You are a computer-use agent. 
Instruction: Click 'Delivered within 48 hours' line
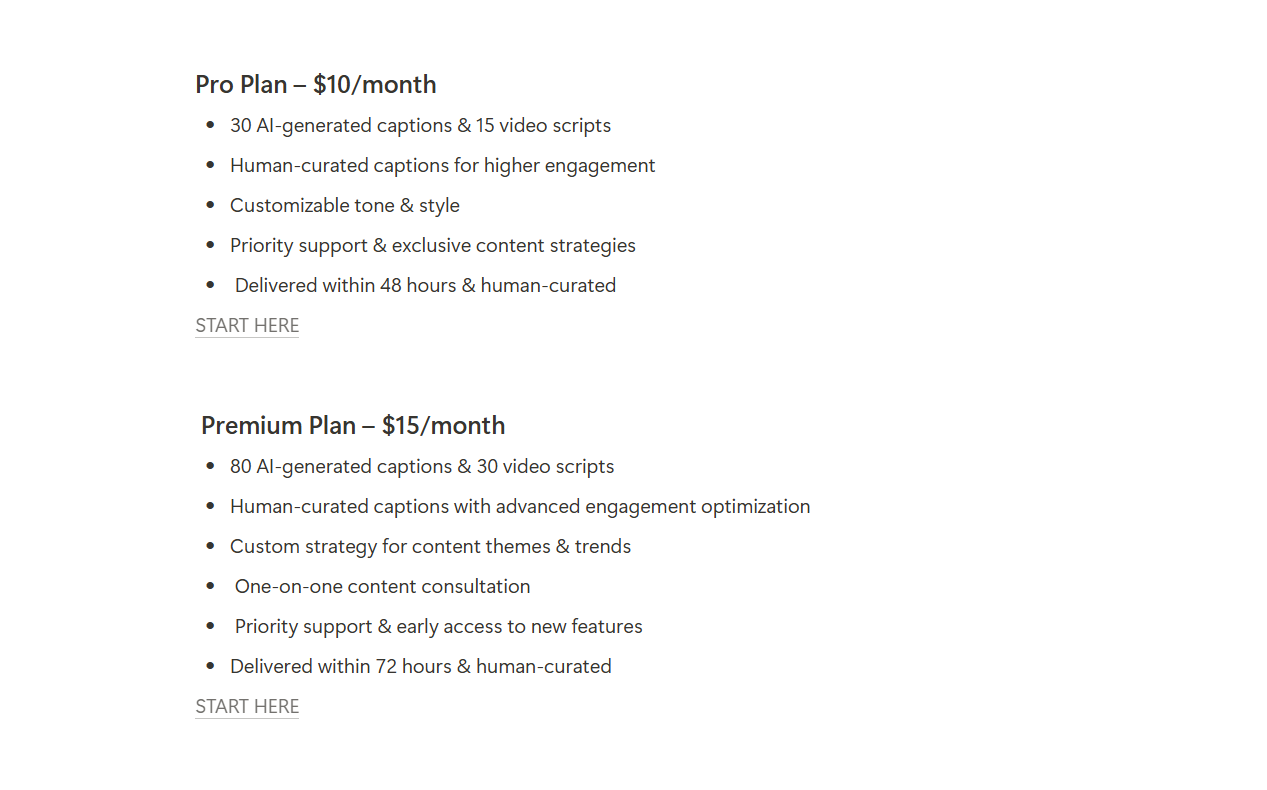pos(425,286)
